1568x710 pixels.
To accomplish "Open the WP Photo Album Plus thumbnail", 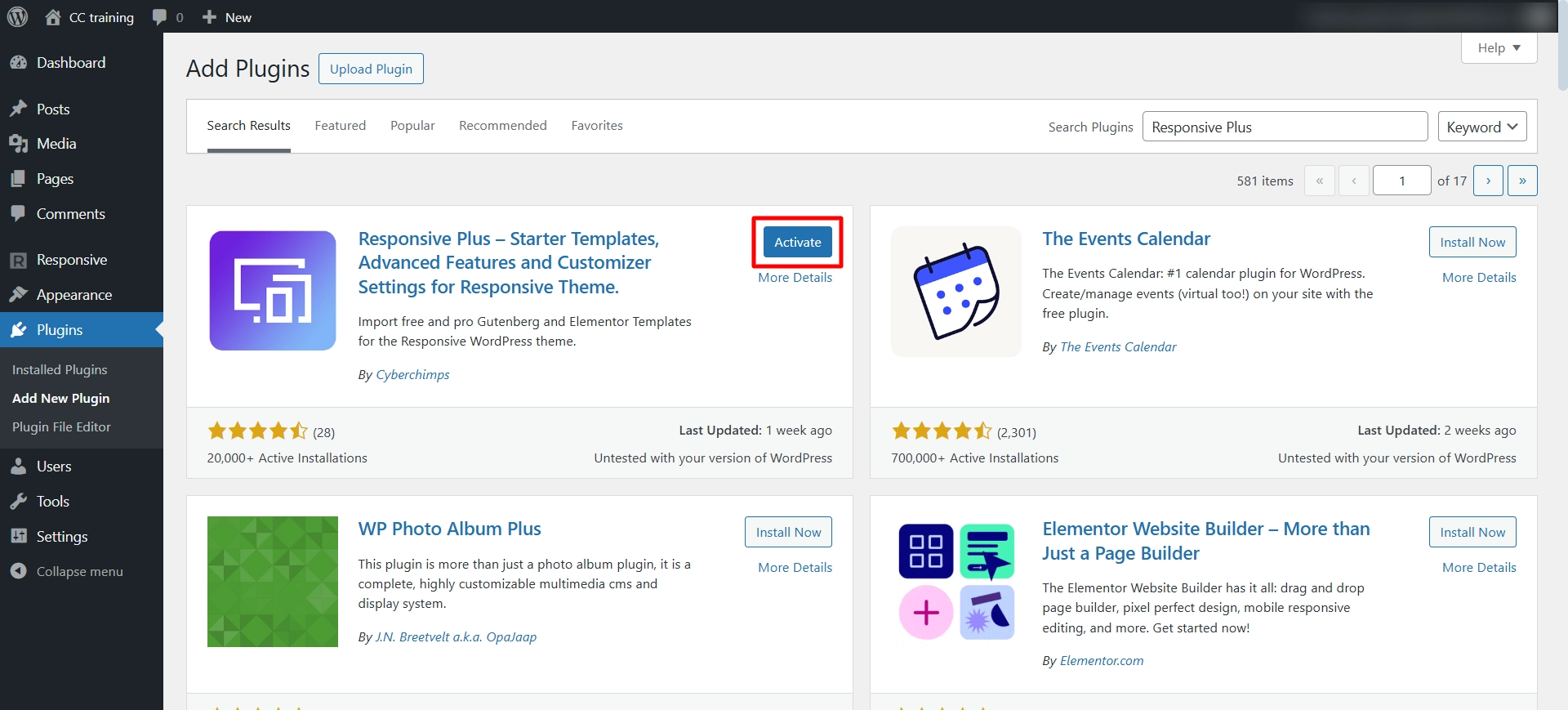I will click(x=273, y=582).
